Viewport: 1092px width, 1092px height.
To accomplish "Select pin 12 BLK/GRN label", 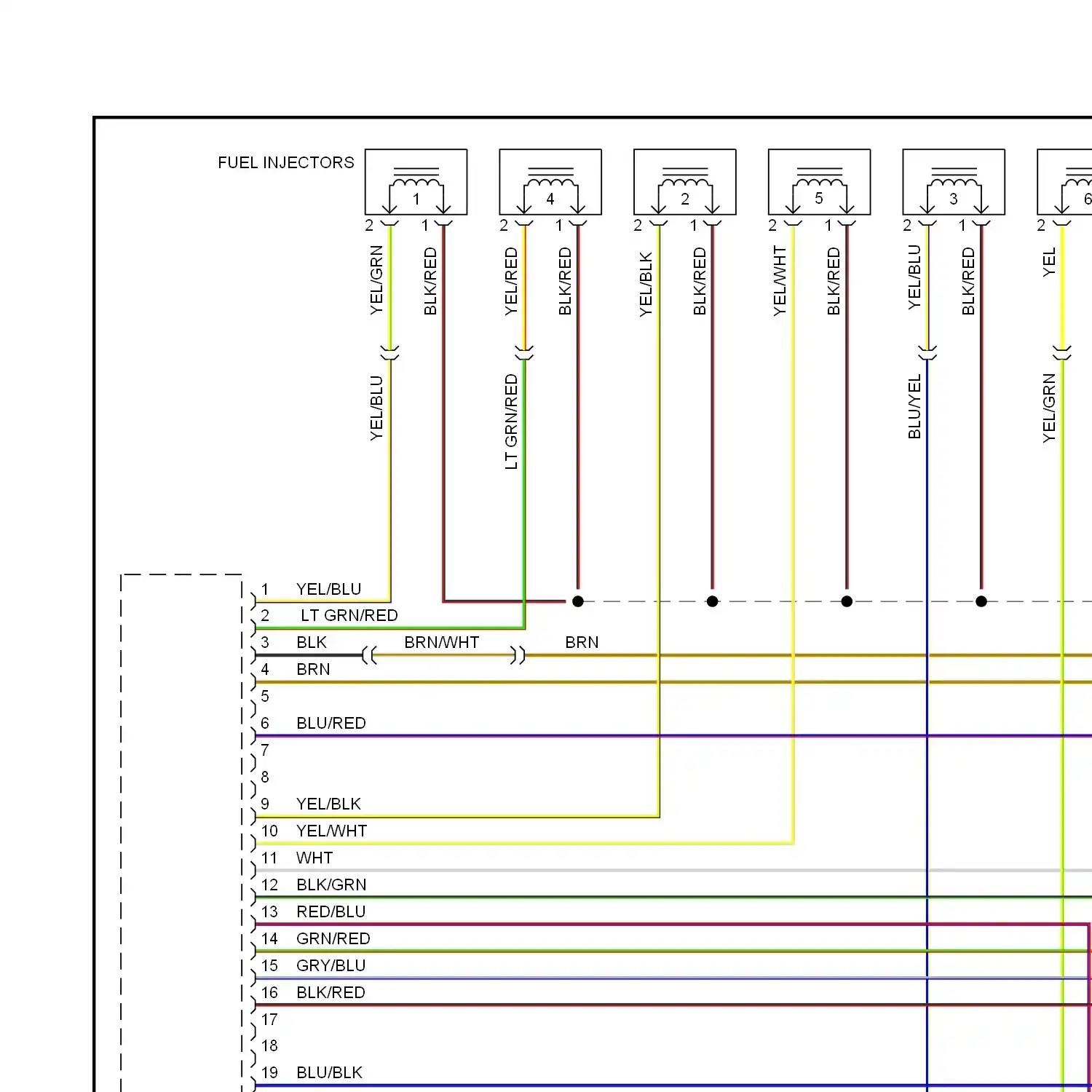I will click(331, 885).
